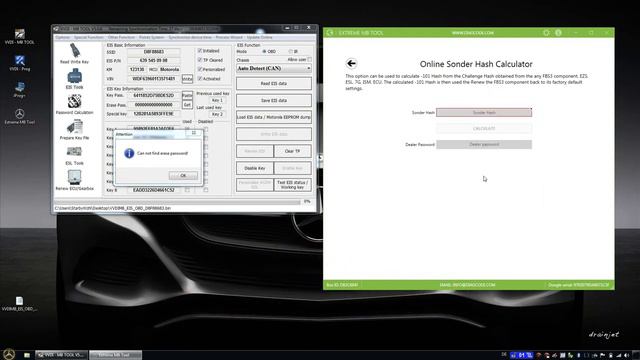640x360 pixels.
Task: Click the Special key value field
Action: pyautogui.click(x=153, y=113)
